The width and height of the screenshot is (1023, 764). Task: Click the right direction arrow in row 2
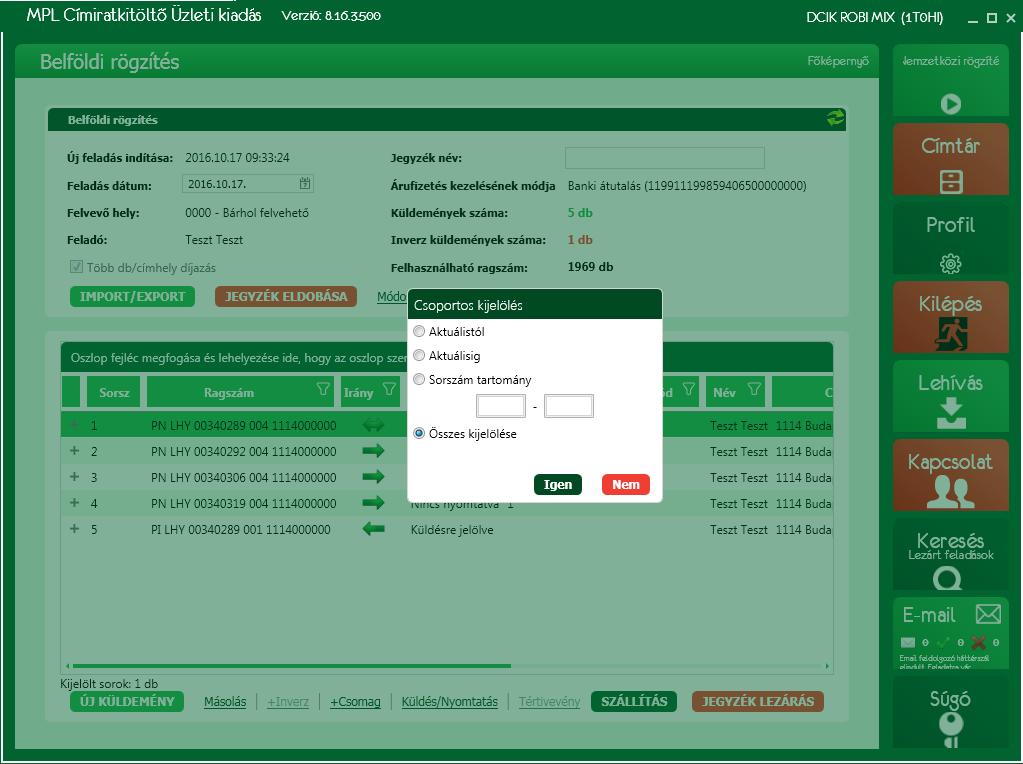[373, 451]
